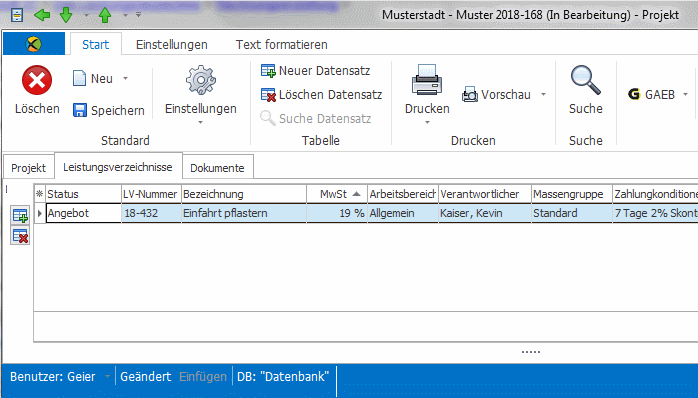Expand the Neu dropdown arrow
Screen dimensions: 698x398
point(126,78)
